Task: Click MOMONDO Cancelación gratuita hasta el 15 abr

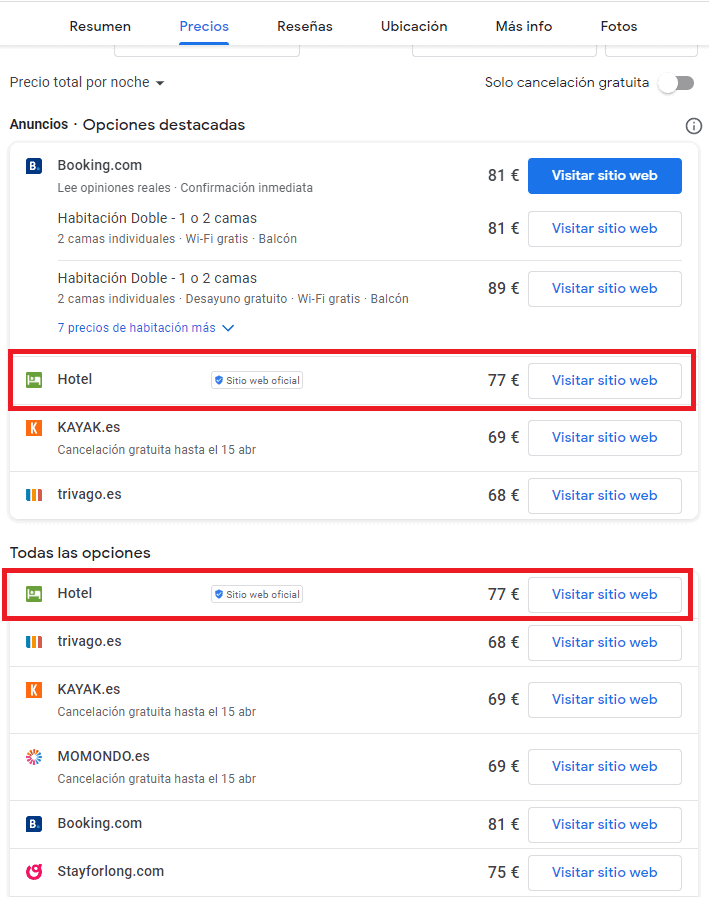Action: tap(156, 779)
